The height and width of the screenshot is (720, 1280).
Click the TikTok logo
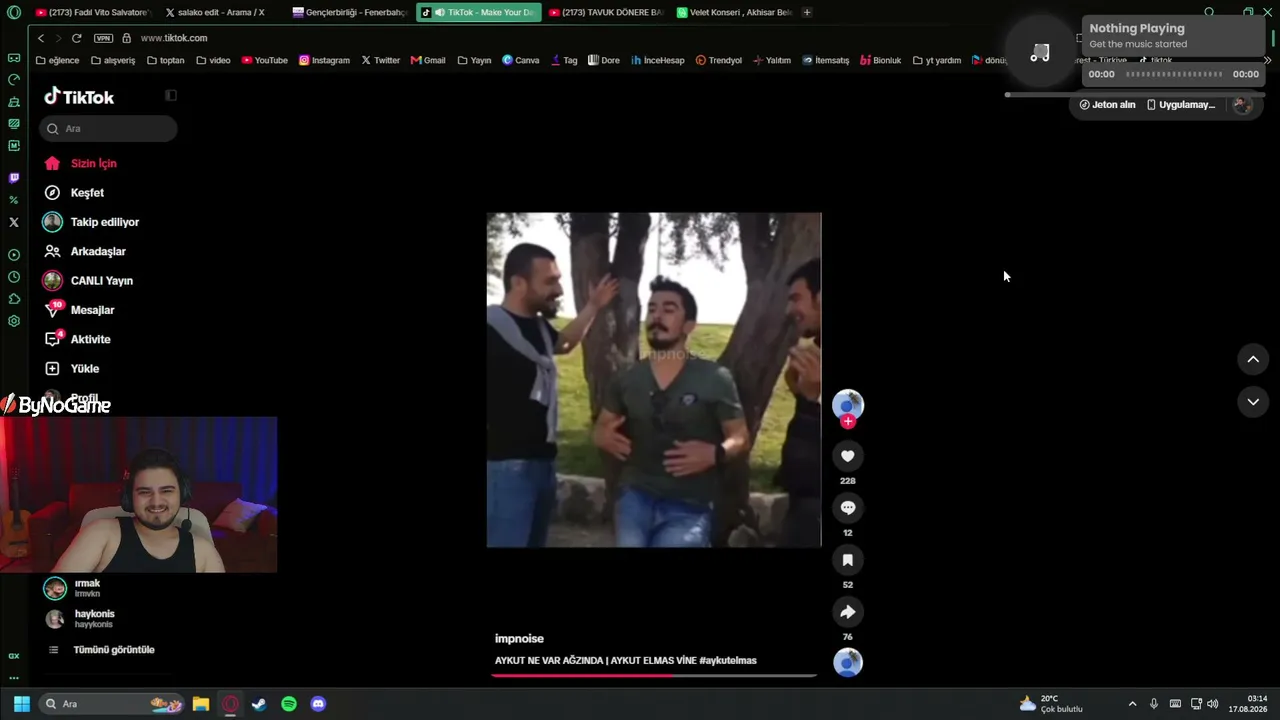(79, 97)
